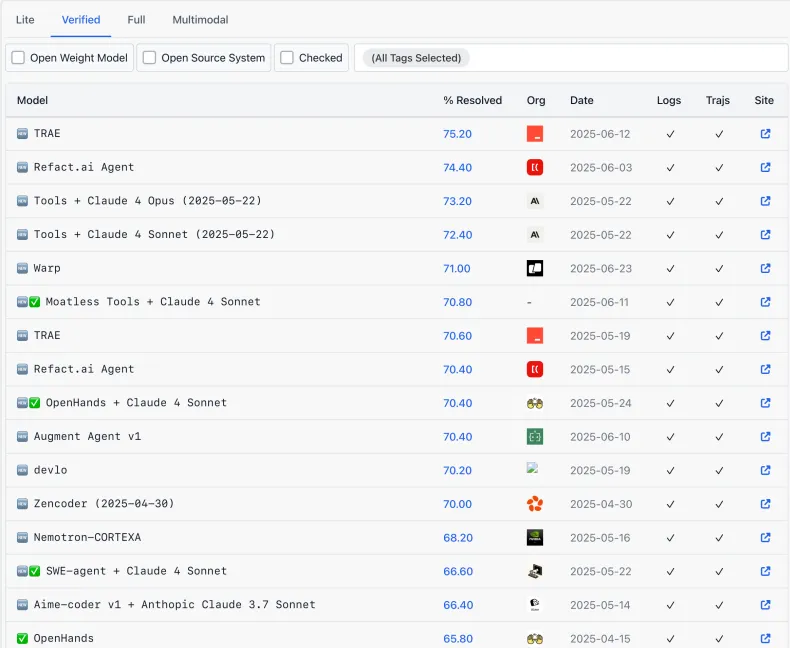790x648 pixels.
Task: Open site link for Refact.ai Agent 74.40 row
Action: click(765, 167)
